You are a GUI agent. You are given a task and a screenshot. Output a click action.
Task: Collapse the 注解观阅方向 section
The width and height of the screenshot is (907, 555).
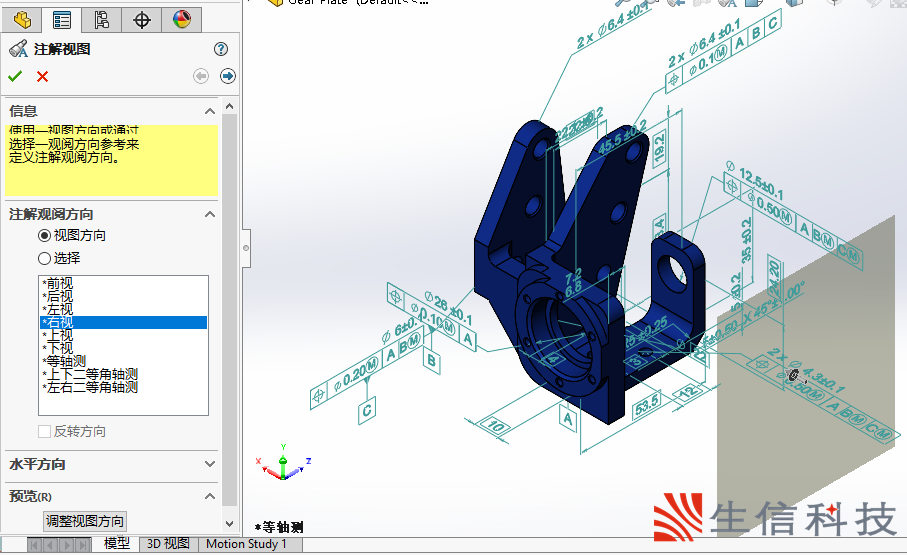[x=210, y=214]
